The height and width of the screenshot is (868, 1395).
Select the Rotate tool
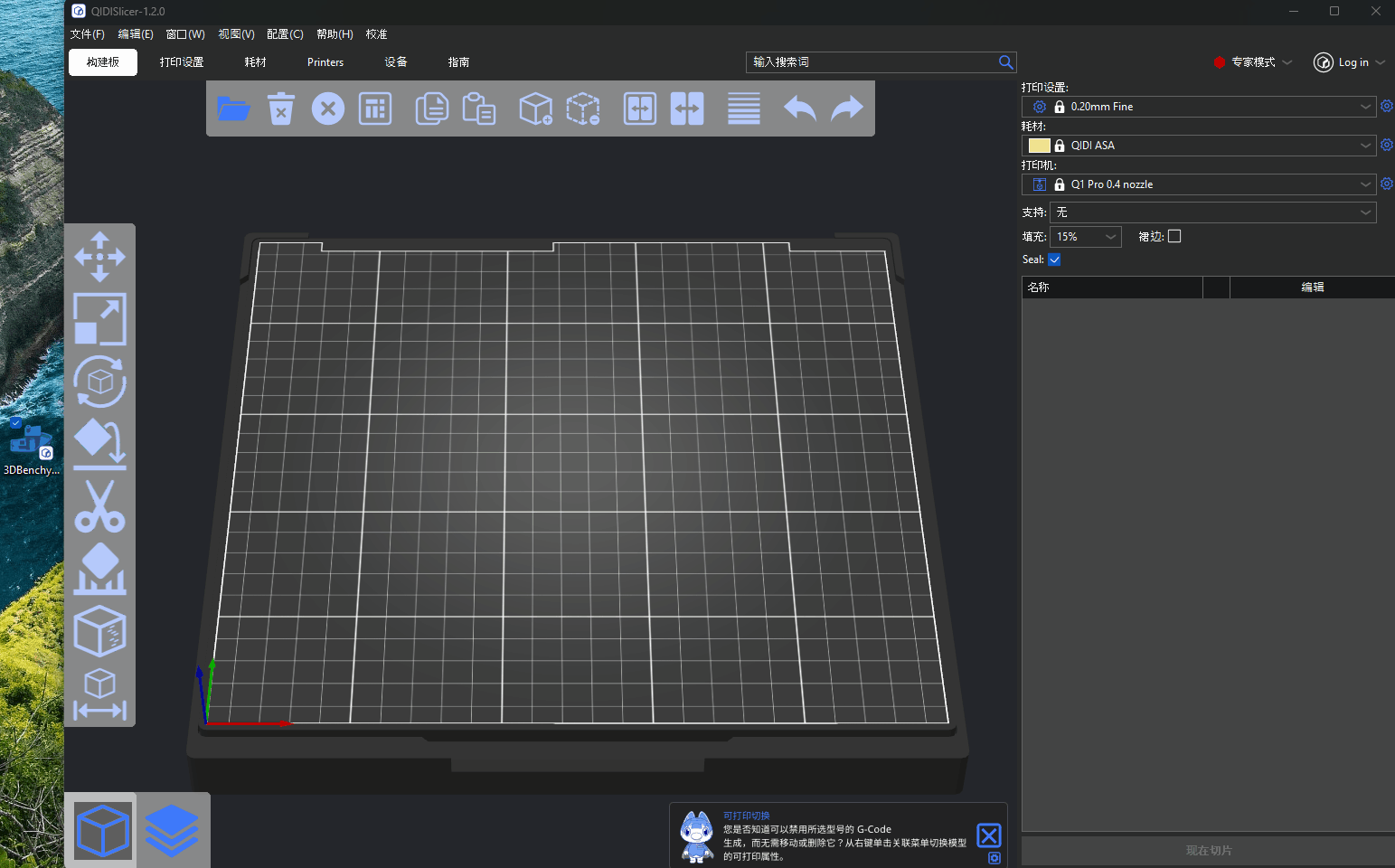(99, 381)
